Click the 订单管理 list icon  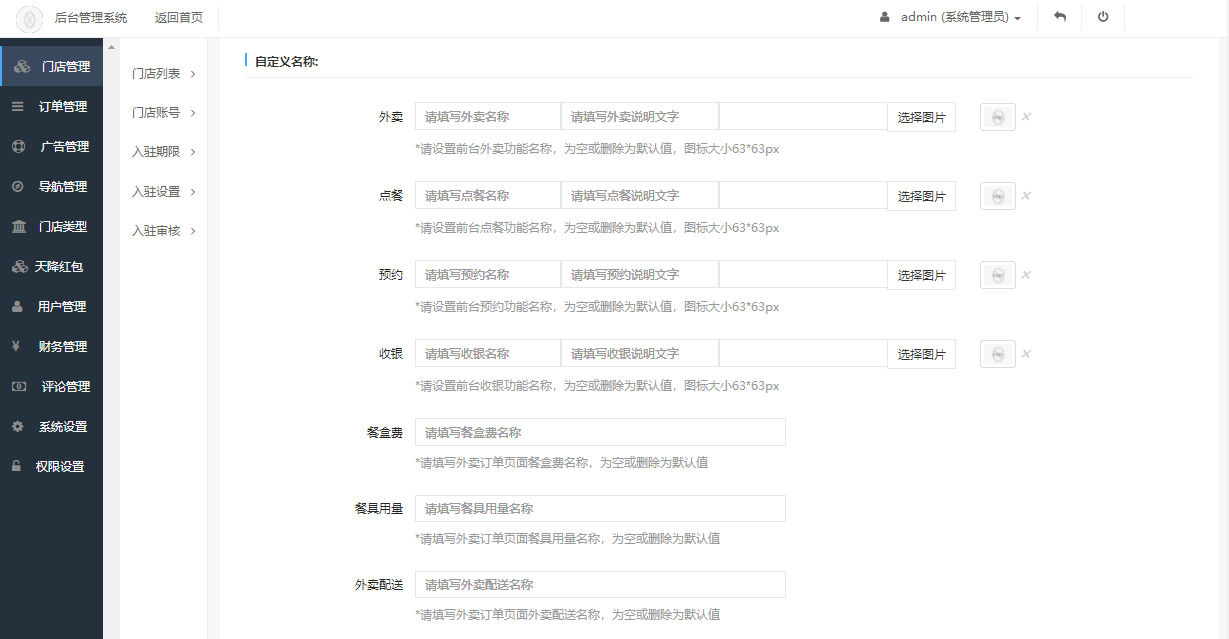tap(18, 106)
